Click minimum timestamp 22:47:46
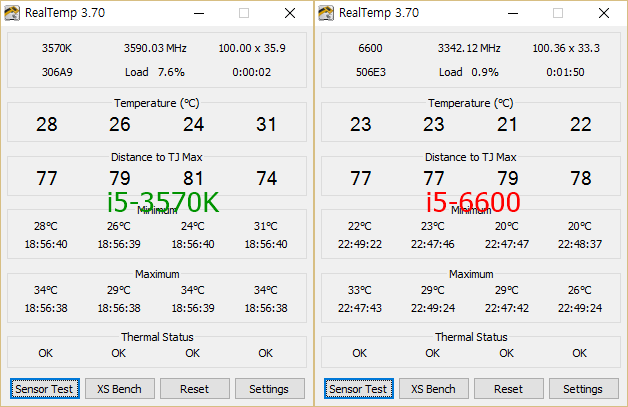Viewport: 628px width, 407px height. coord(433,244)
